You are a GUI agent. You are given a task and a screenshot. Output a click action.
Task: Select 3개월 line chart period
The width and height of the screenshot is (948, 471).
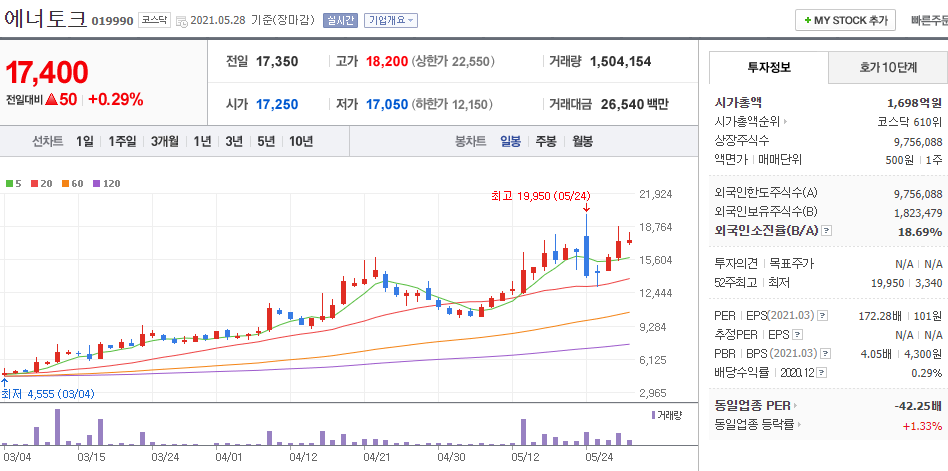[x=164, y=141]
